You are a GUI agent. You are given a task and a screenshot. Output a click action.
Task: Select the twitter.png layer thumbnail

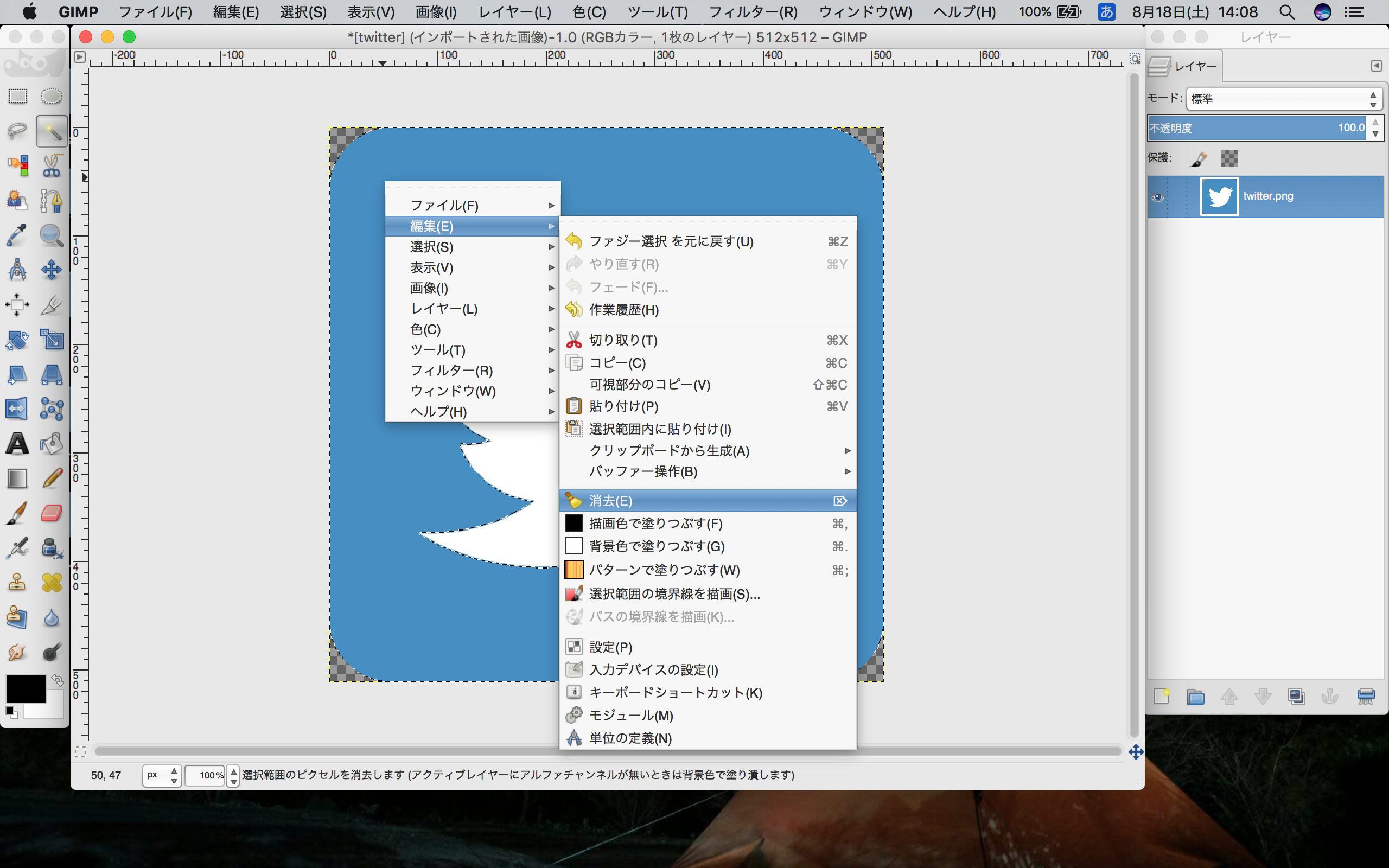coord(1219,197)
